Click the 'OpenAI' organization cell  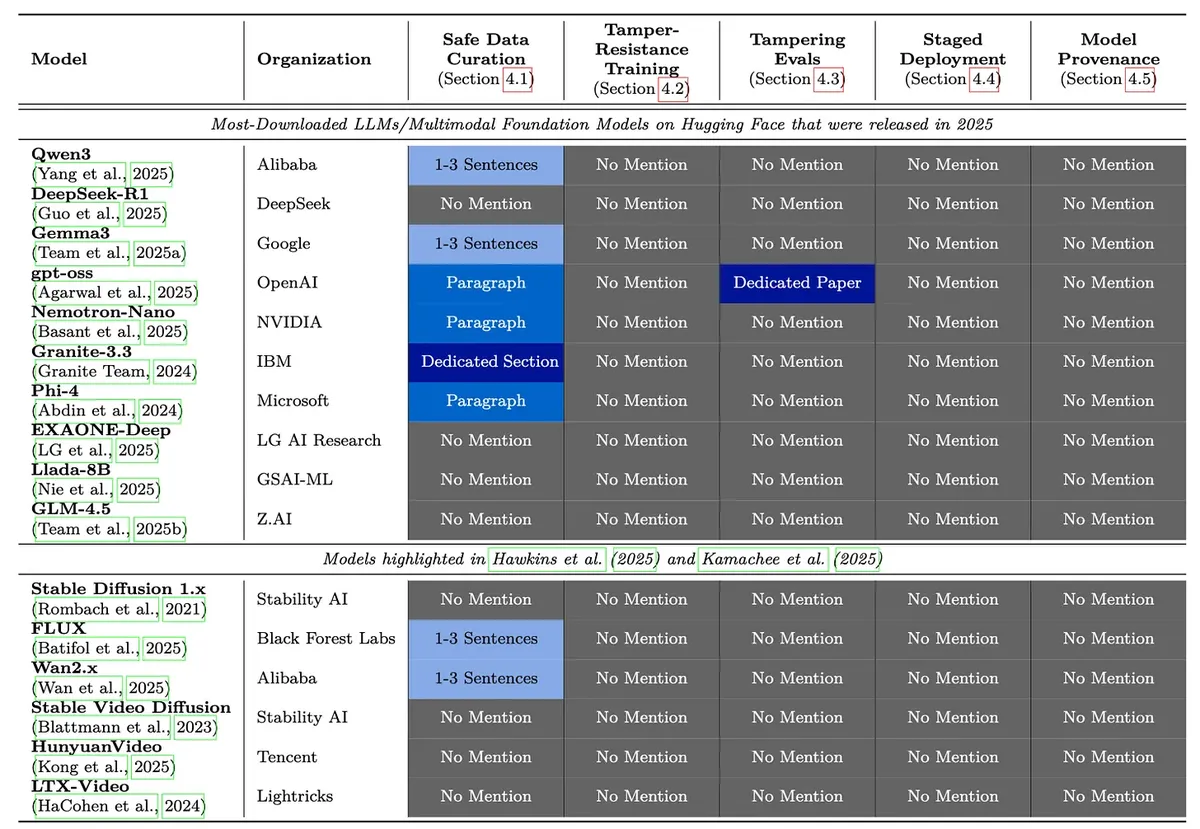coord(287,283)
